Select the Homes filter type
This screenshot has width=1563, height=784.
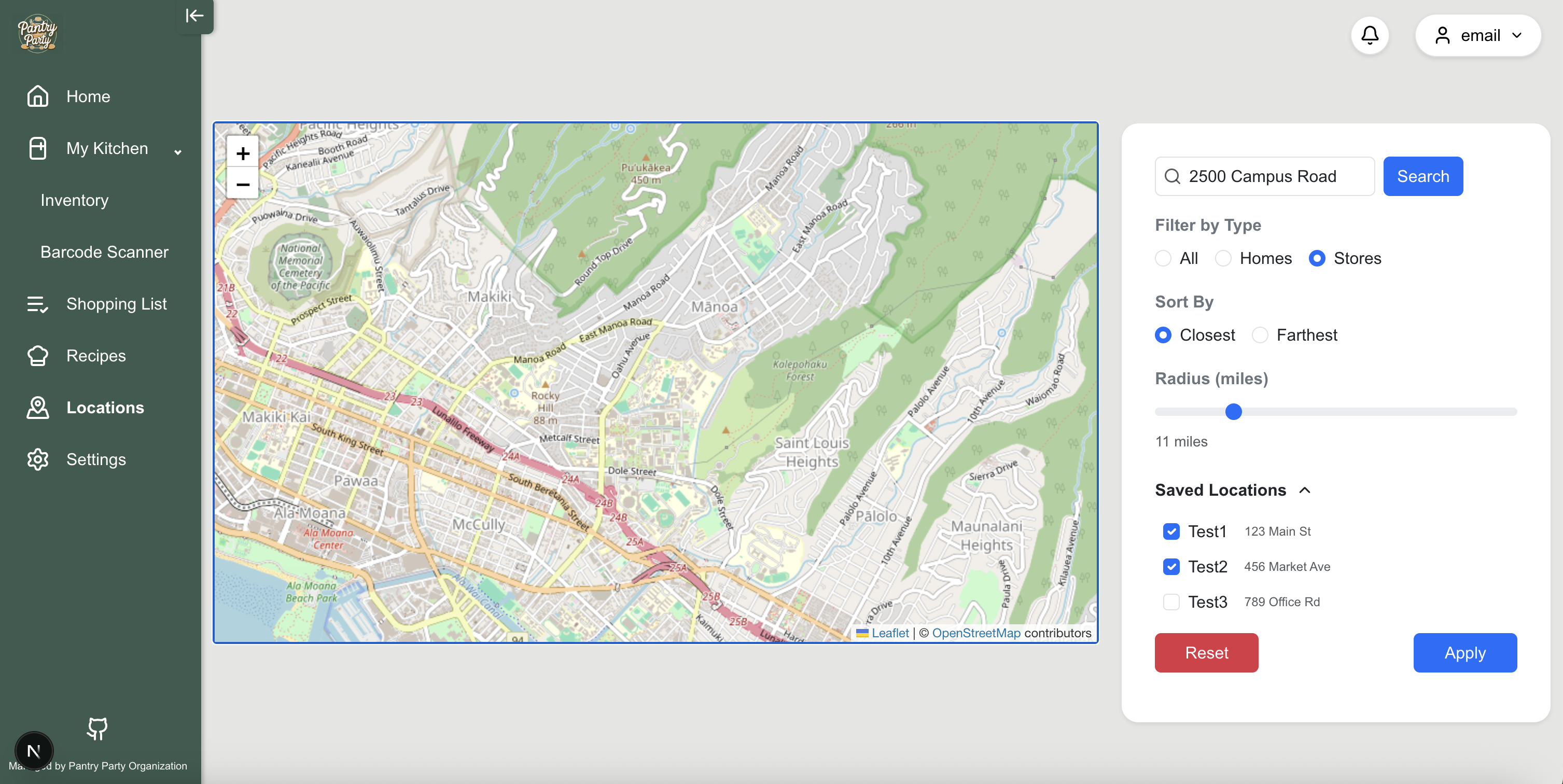click(1223, 259)
